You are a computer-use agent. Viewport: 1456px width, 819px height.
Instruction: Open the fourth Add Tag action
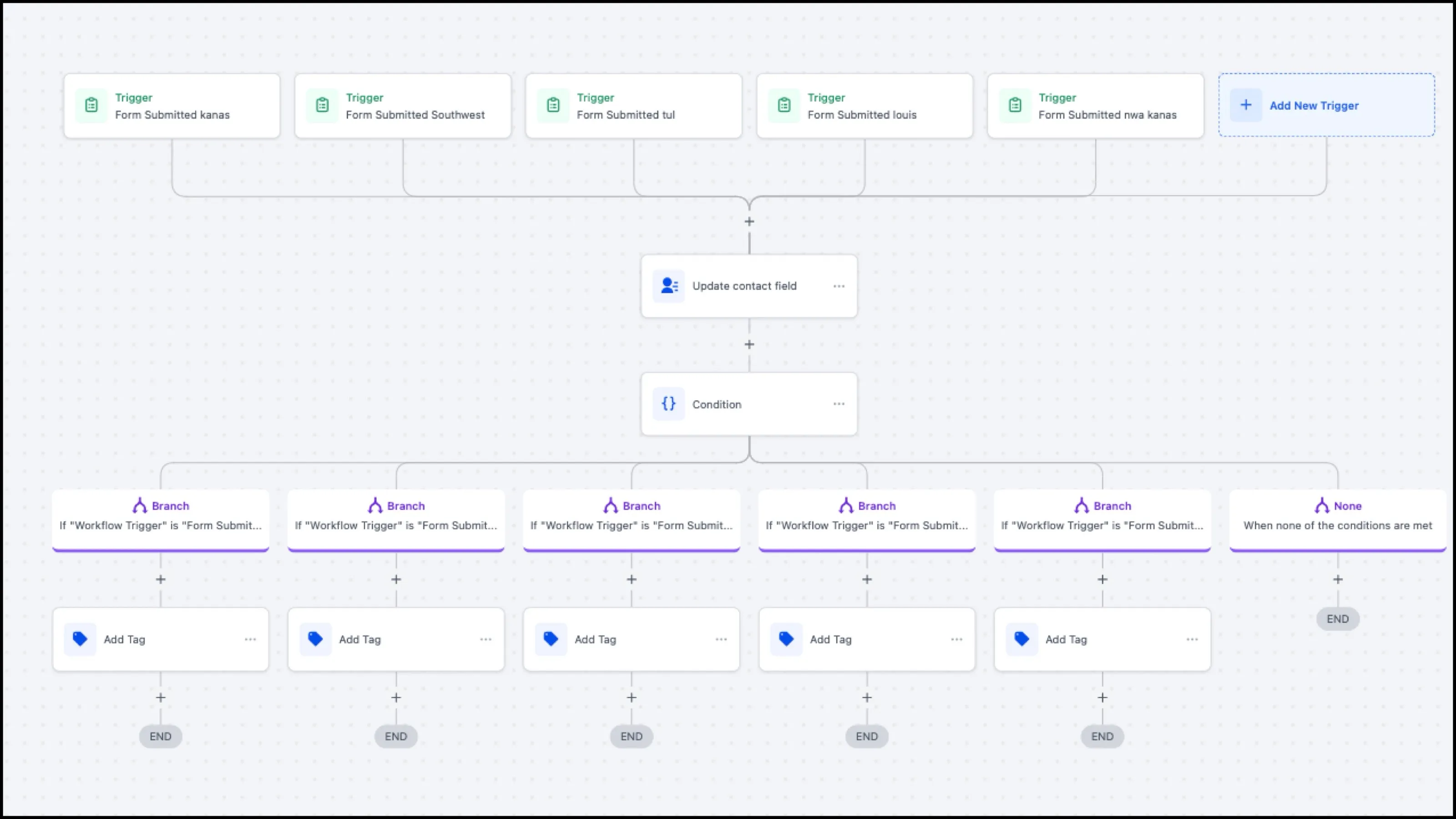click(867, 639)
